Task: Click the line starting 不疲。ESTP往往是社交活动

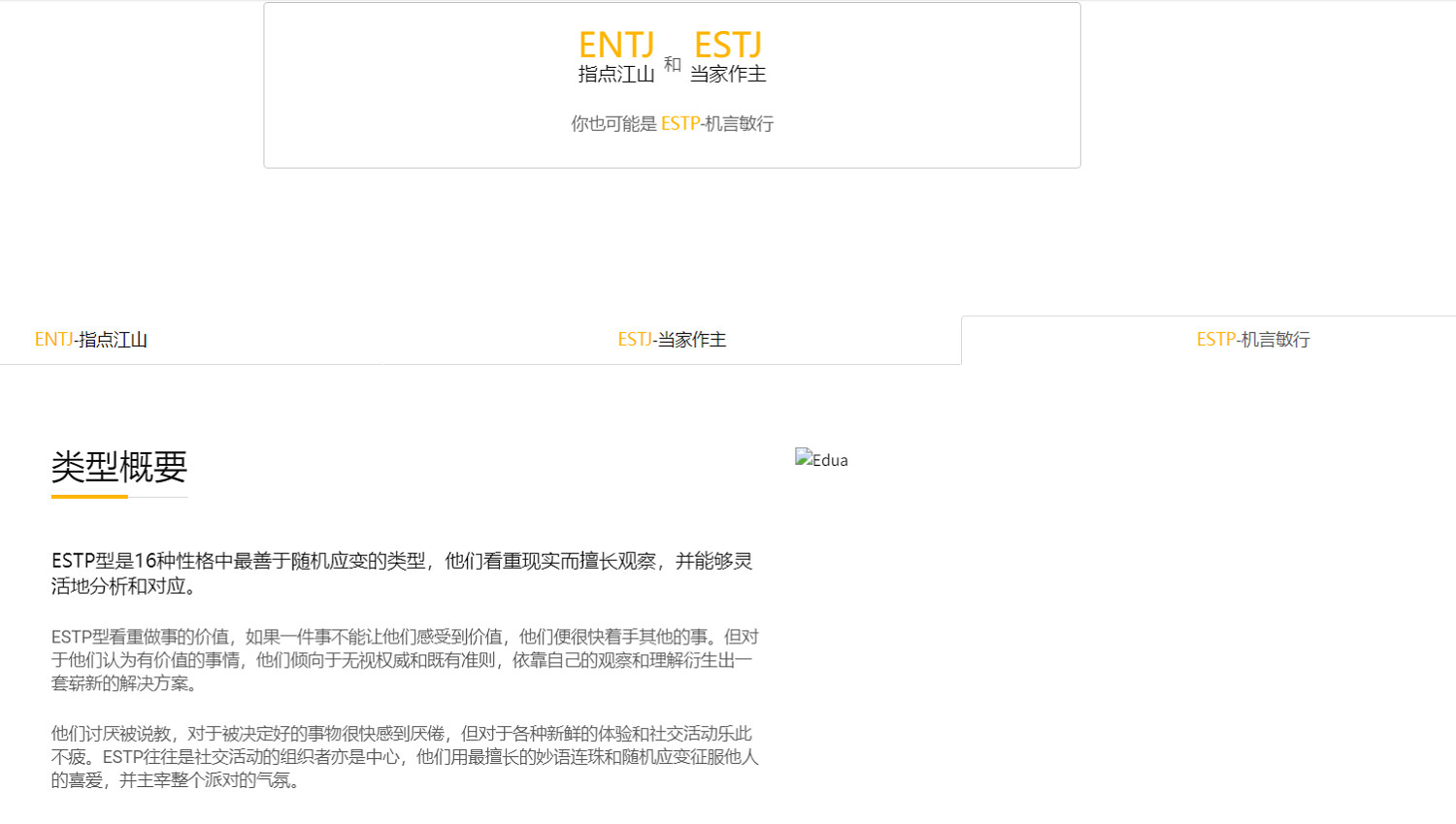Action: (405, 757)
